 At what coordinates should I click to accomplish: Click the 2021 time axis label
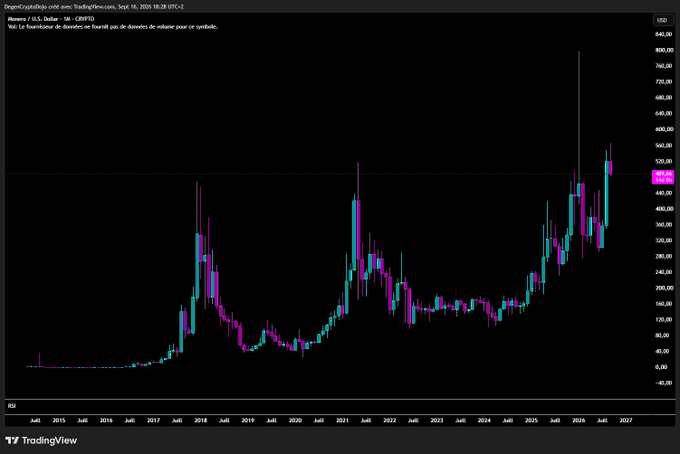pos(343,420)
